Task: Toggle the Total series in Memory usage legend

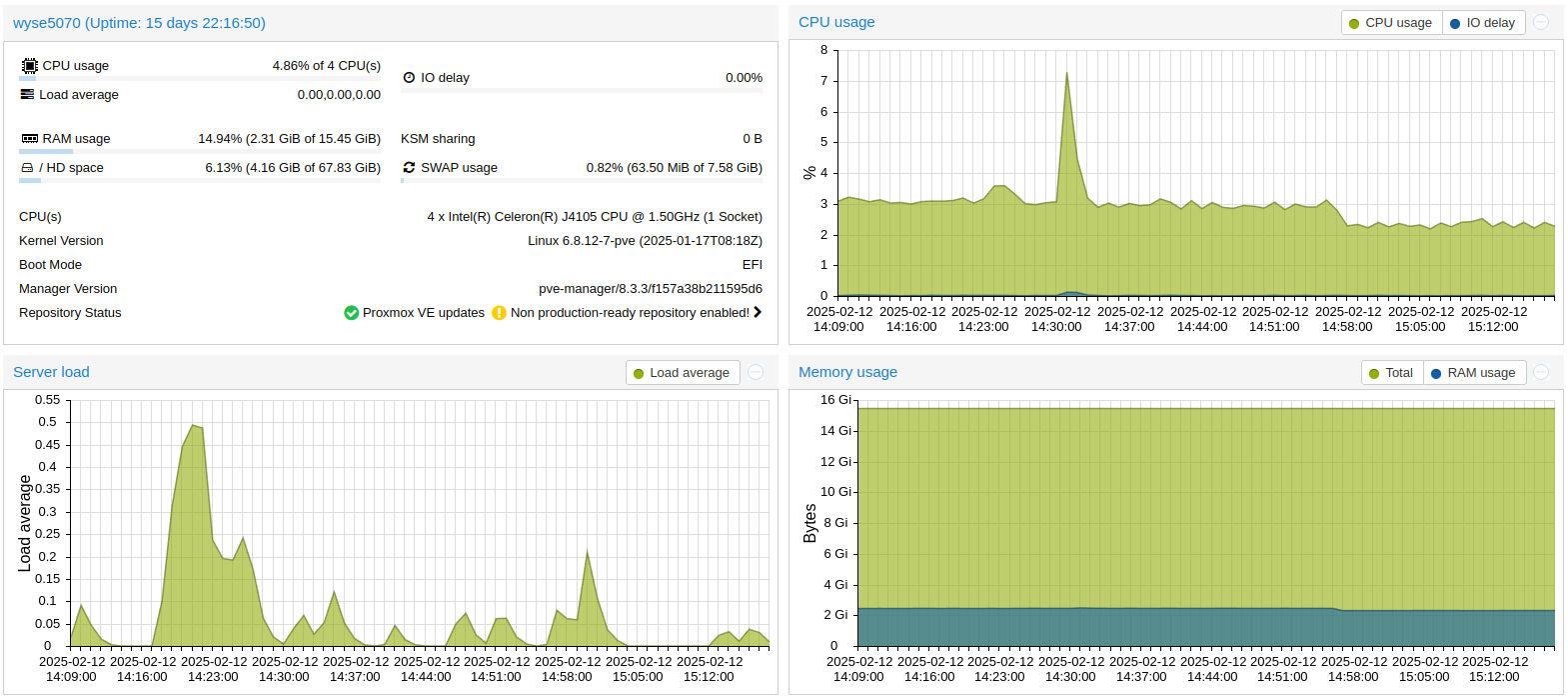Action: pyautogui.click(x=1391, y=373)
